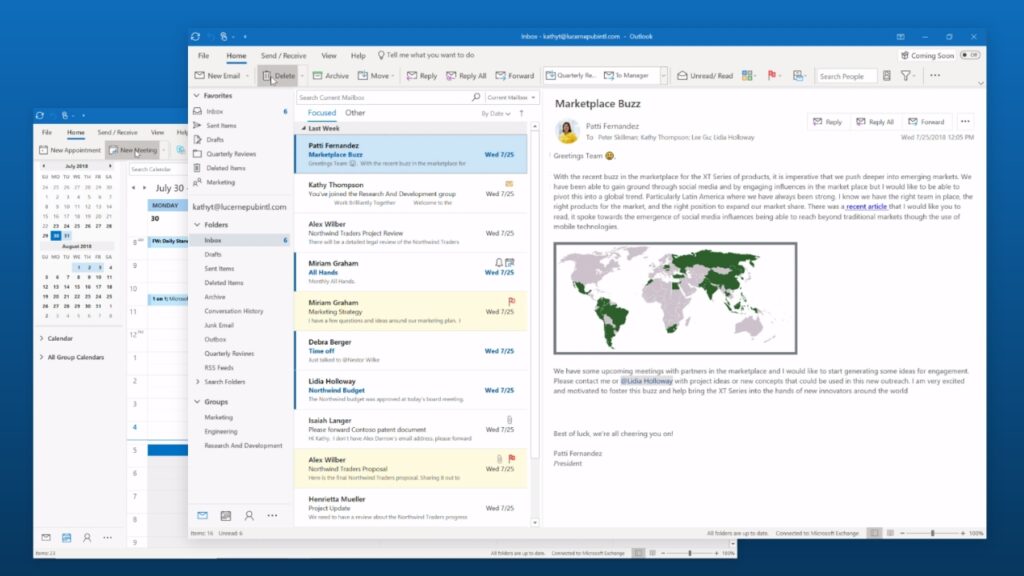Collapse the Favorites section
1024x576 pixels.
pos(197,95)
